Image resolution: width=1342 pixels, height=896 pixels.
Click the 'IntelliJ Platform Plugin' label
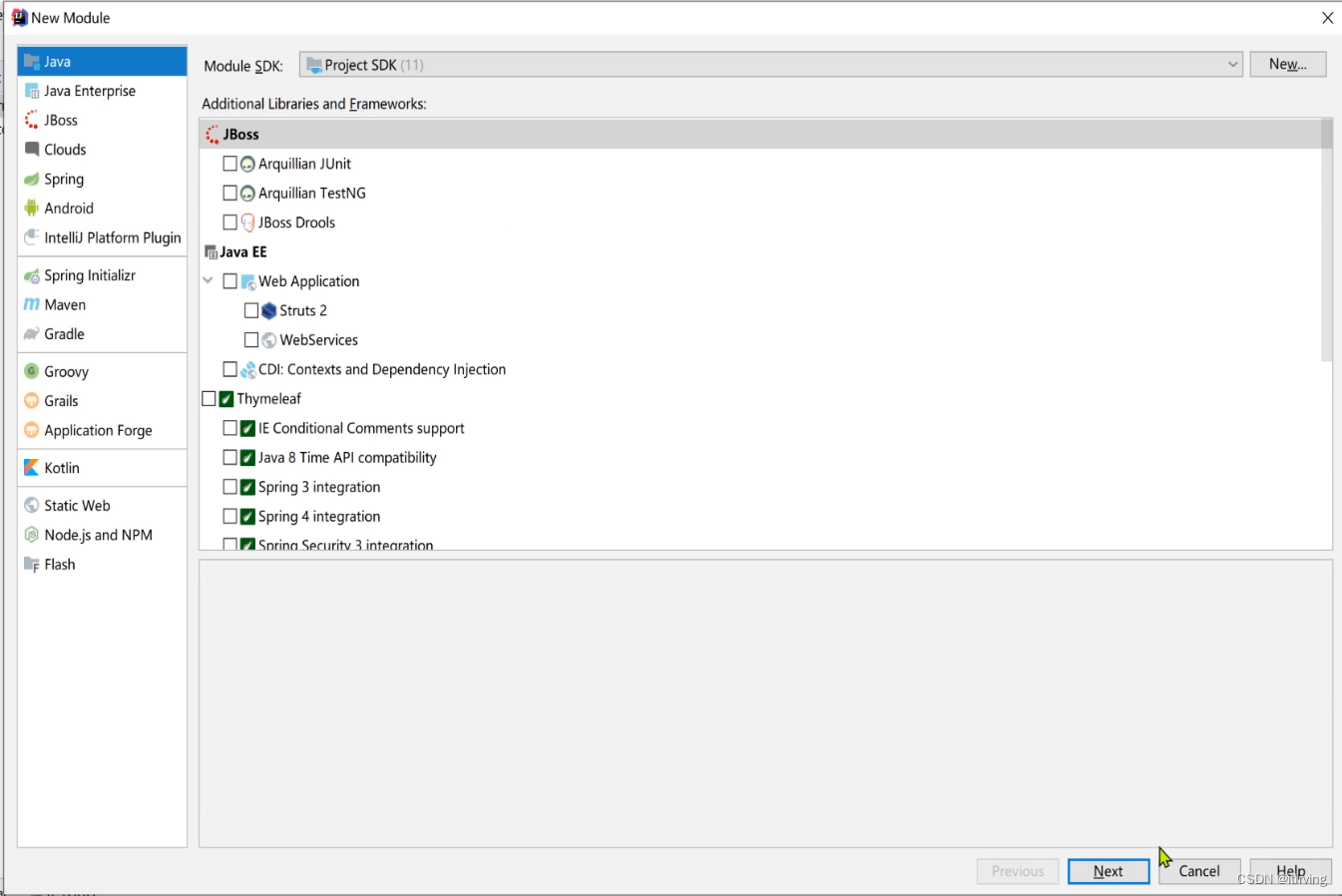(x=113, y=237)
